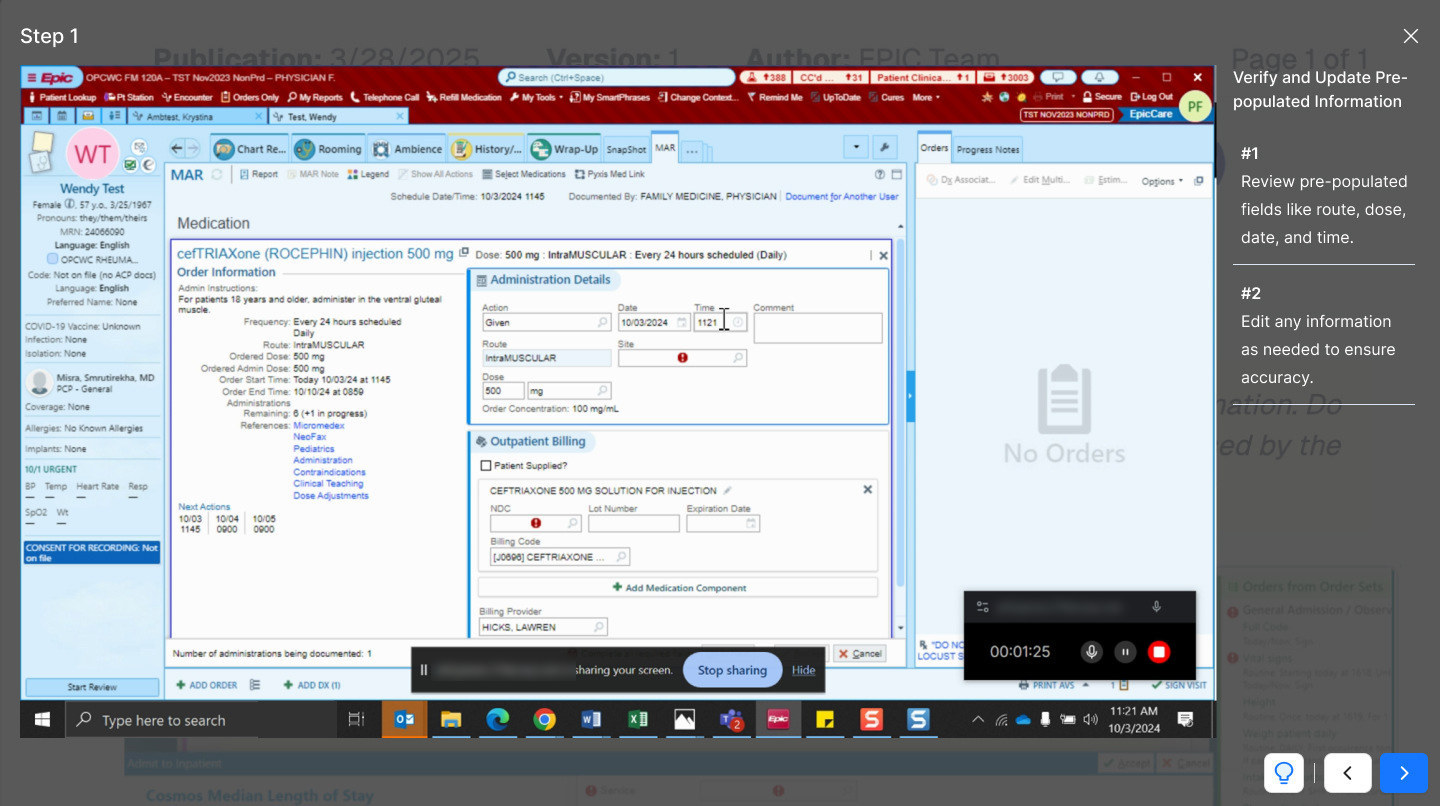Viewport: 1440px width, 806px height.
Task: Open the Rooming activity tab
Action: pos(328,149)
